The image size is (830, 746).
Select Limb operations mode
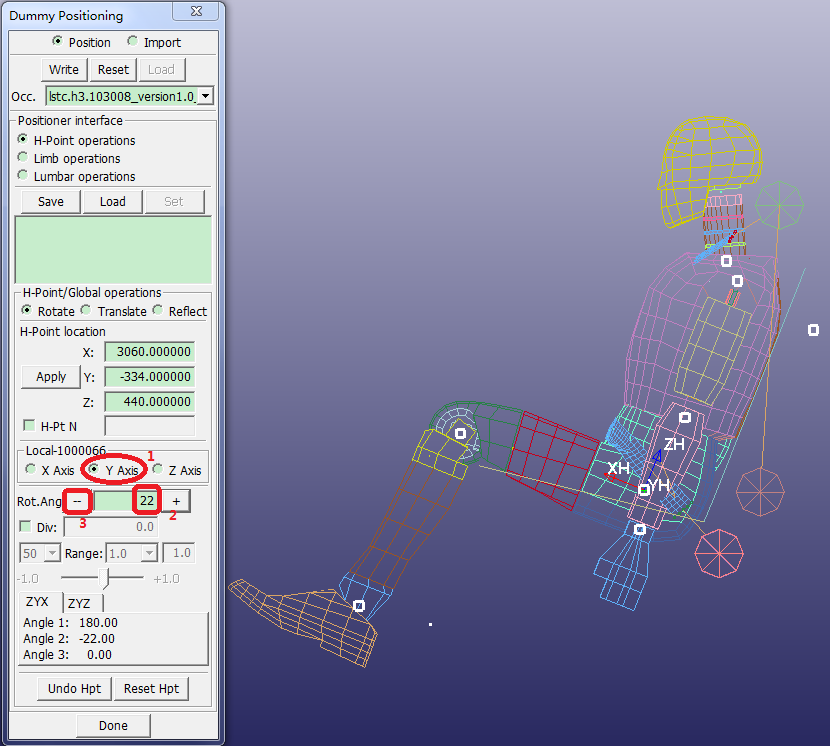23,158
